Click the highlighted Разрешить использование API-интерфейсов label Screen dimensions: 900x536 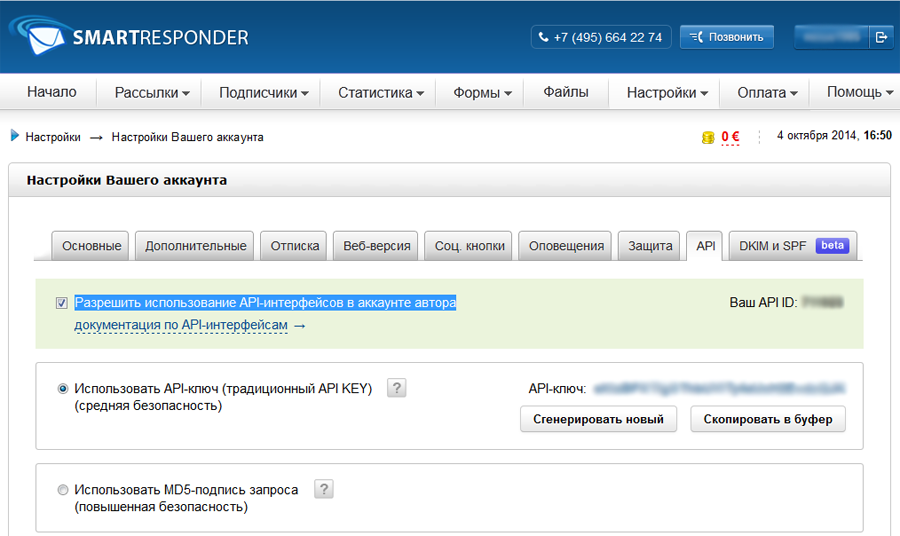click(265, 302)
